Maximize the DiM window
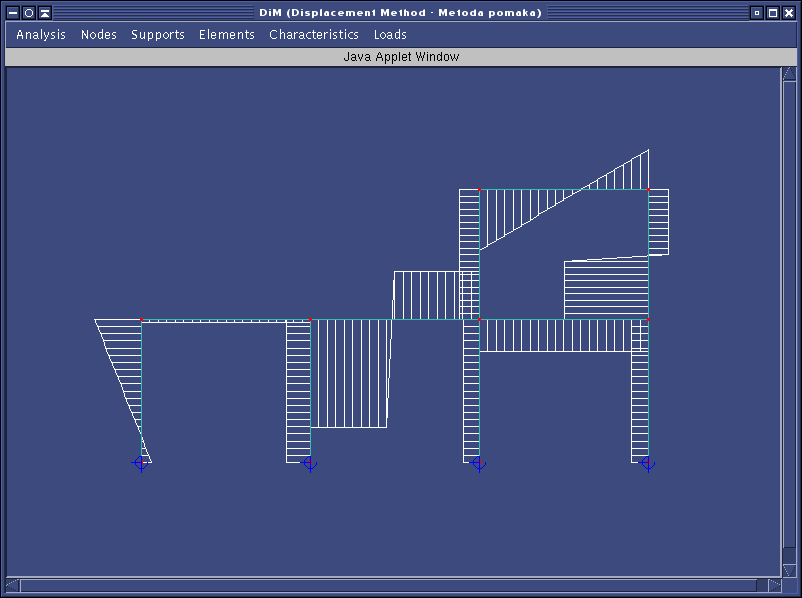The height and width of the screenshot is (598, 802). point(773,13)
